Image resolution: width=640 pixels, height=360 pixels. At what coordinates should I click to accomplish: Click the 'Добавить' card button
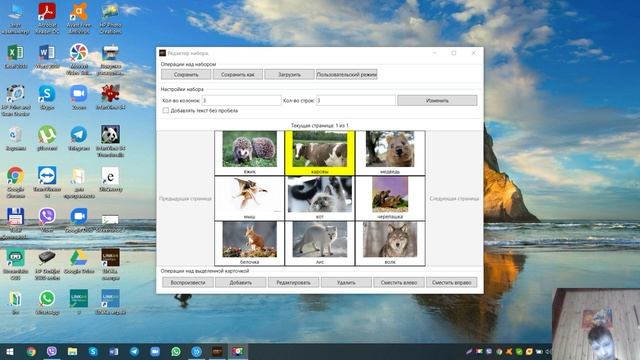(x=240, y=282)
